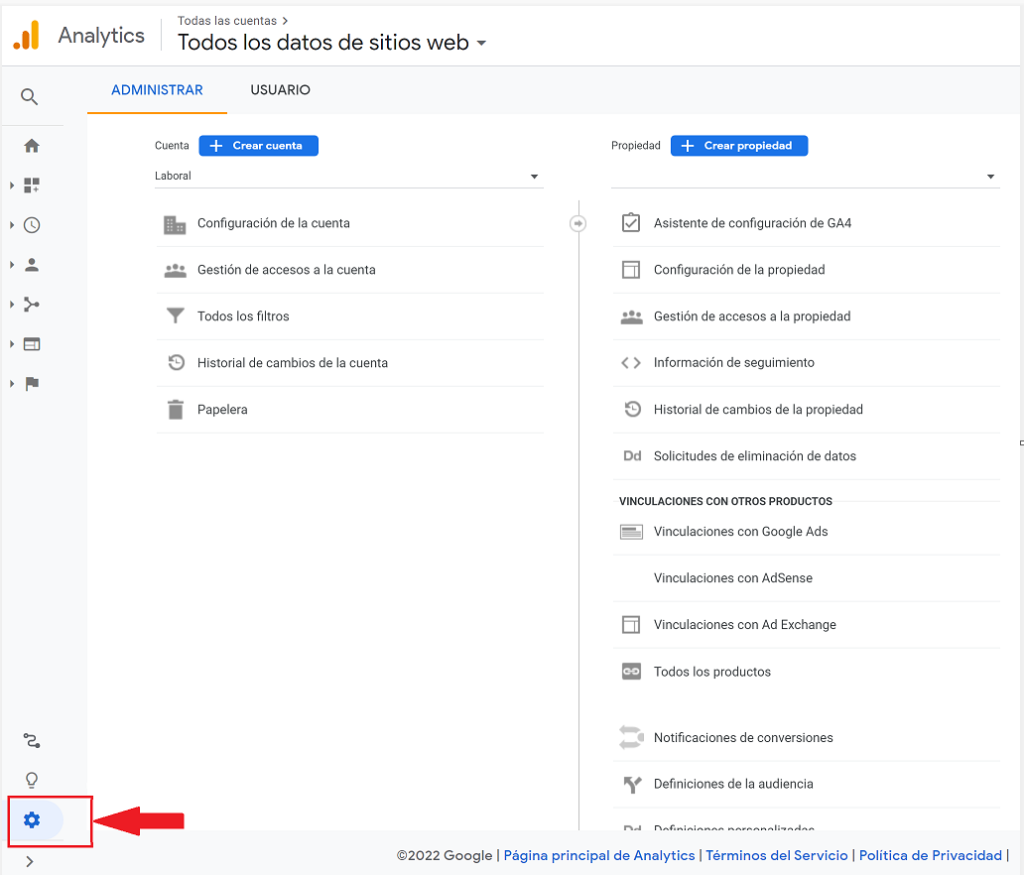Click building icon beside Configuración de la cuenta
The image size is (1024, 875).
pyautogui.click(x=174, y=225)
